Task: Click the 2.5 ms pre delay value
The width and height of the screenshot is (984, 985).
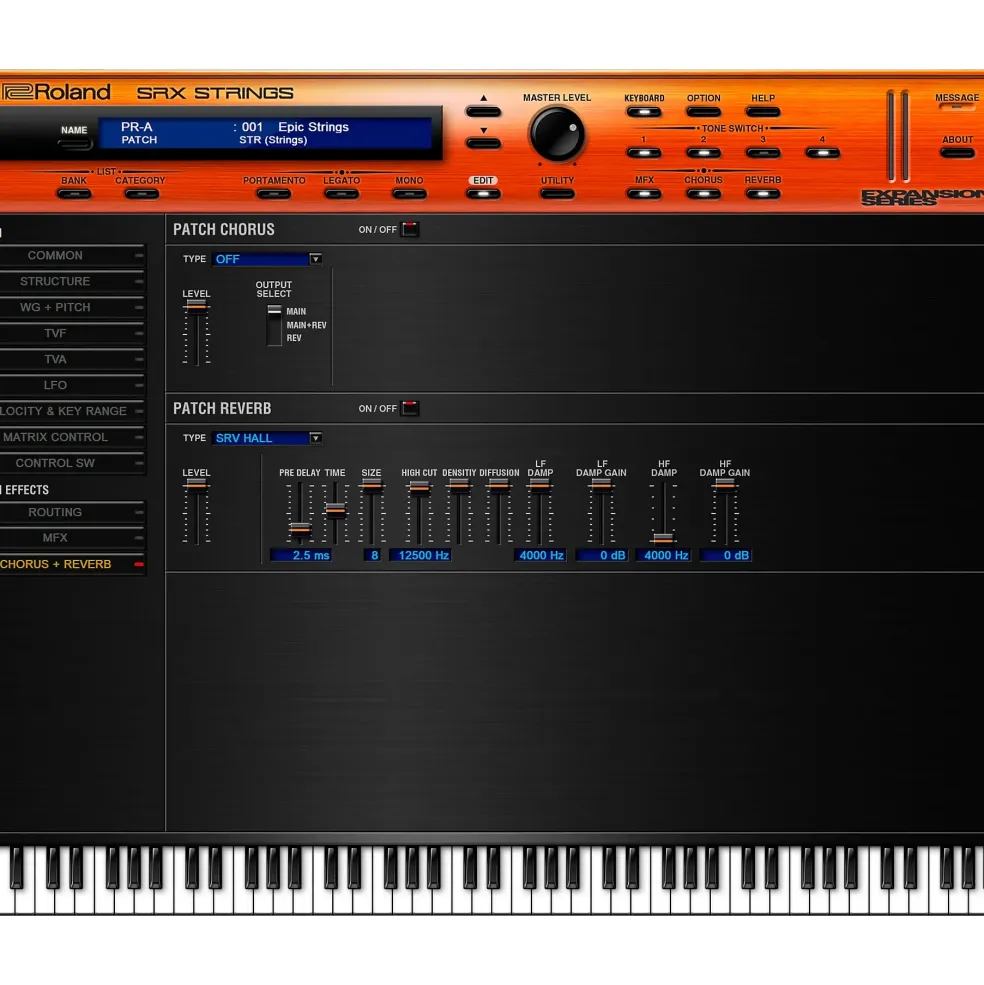Action: point(300,555)
